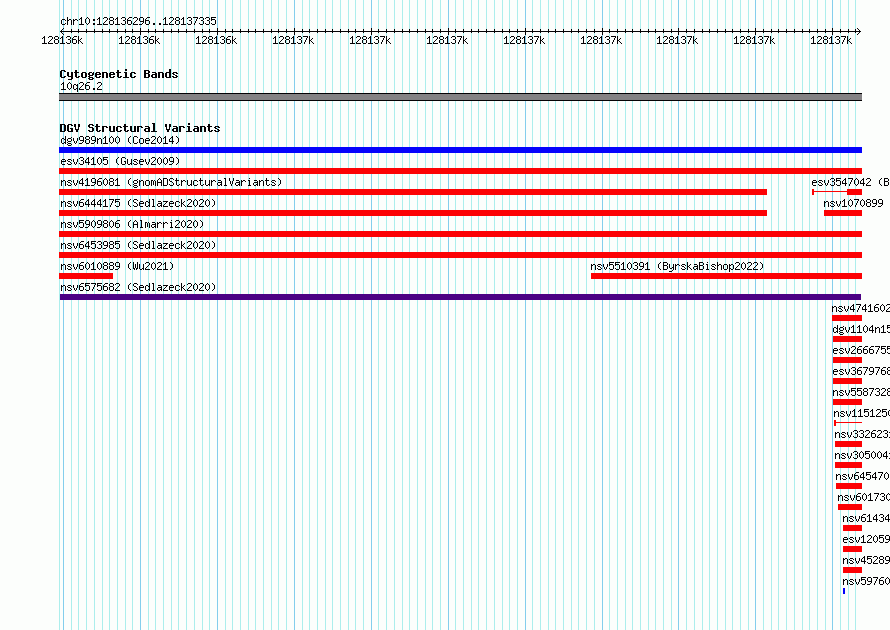
Task: Open the nsv305004 variant label
Action: [862, 455]
